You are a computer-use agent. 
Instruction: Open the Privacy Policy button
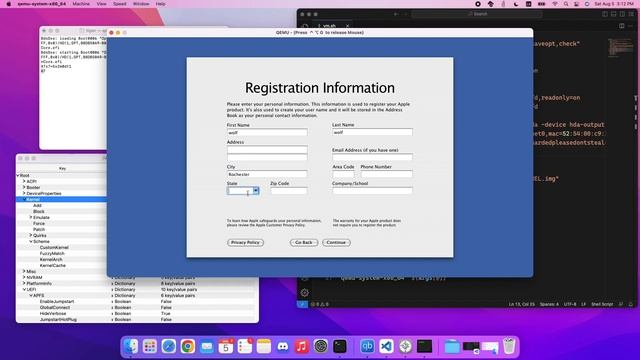[245, 242]
